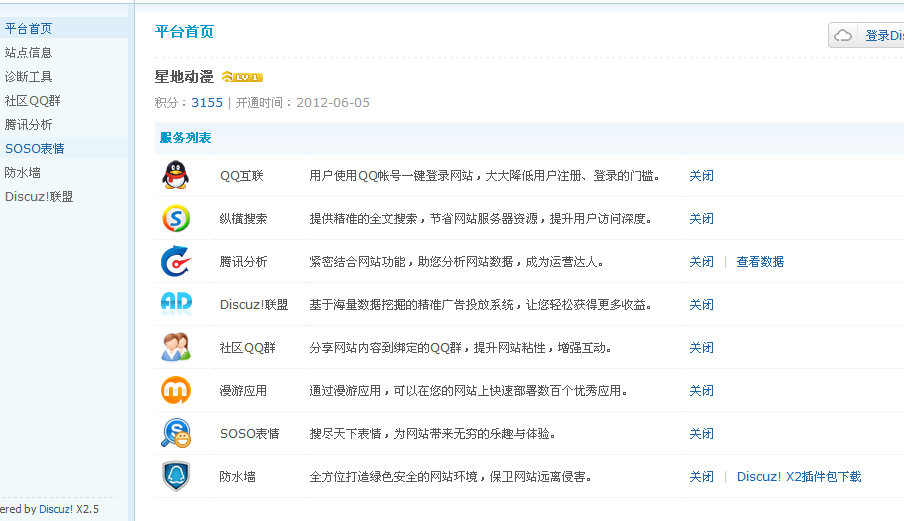Click the QQ互联 service name
The image size is (904, 521).
tap(242, 176)
